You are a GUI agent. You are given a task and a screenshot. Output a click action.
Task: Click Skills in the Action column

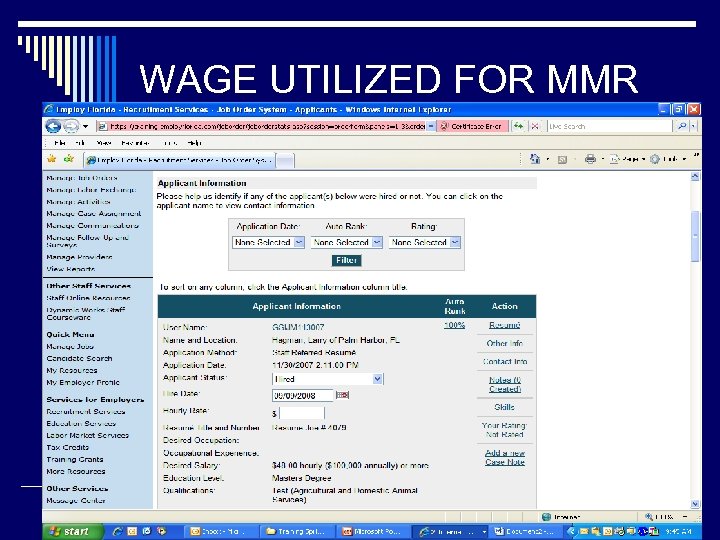[x=505, y=407]
